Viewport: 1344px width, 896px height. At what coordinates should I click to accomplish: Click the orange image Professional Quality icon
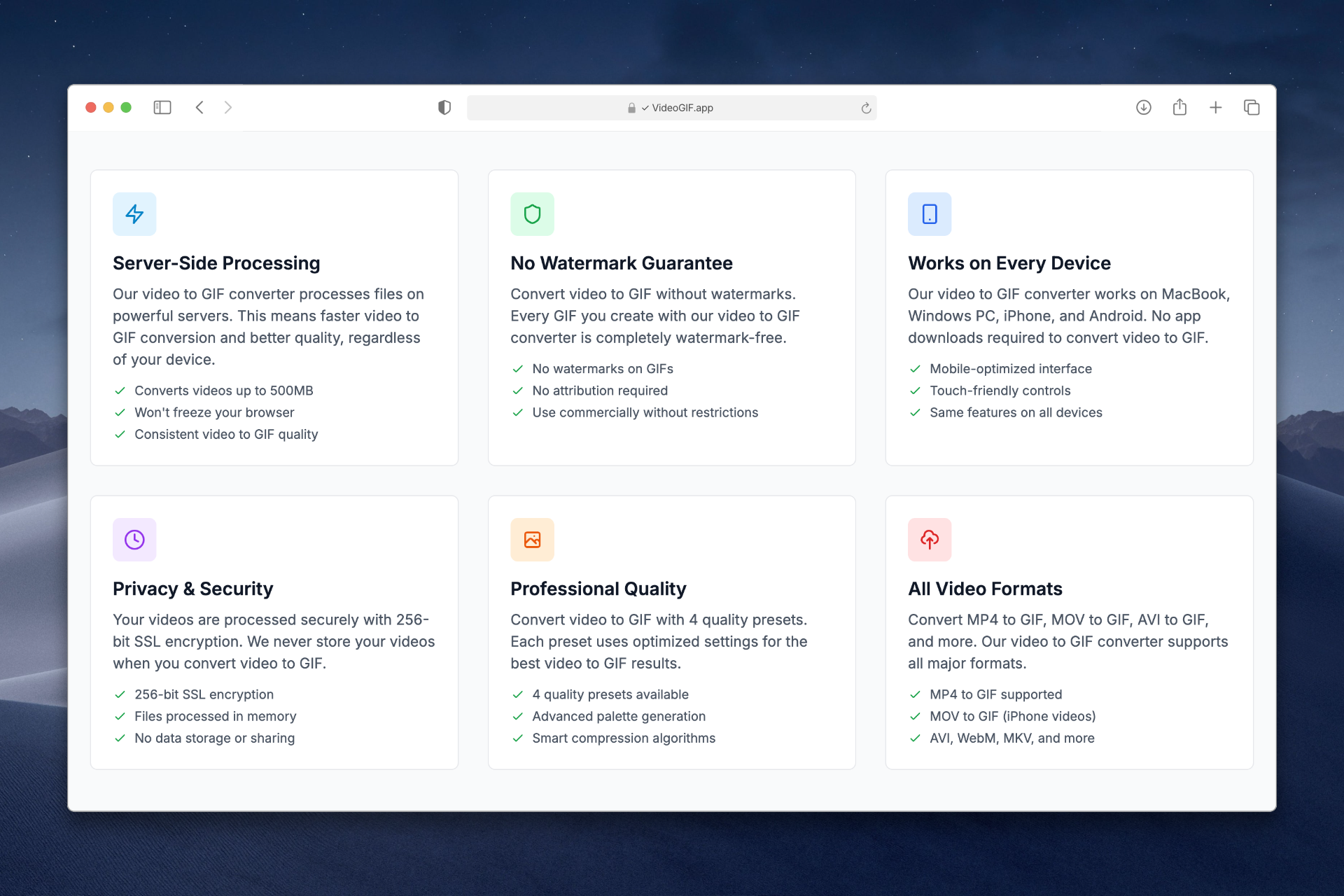[532, 540]
